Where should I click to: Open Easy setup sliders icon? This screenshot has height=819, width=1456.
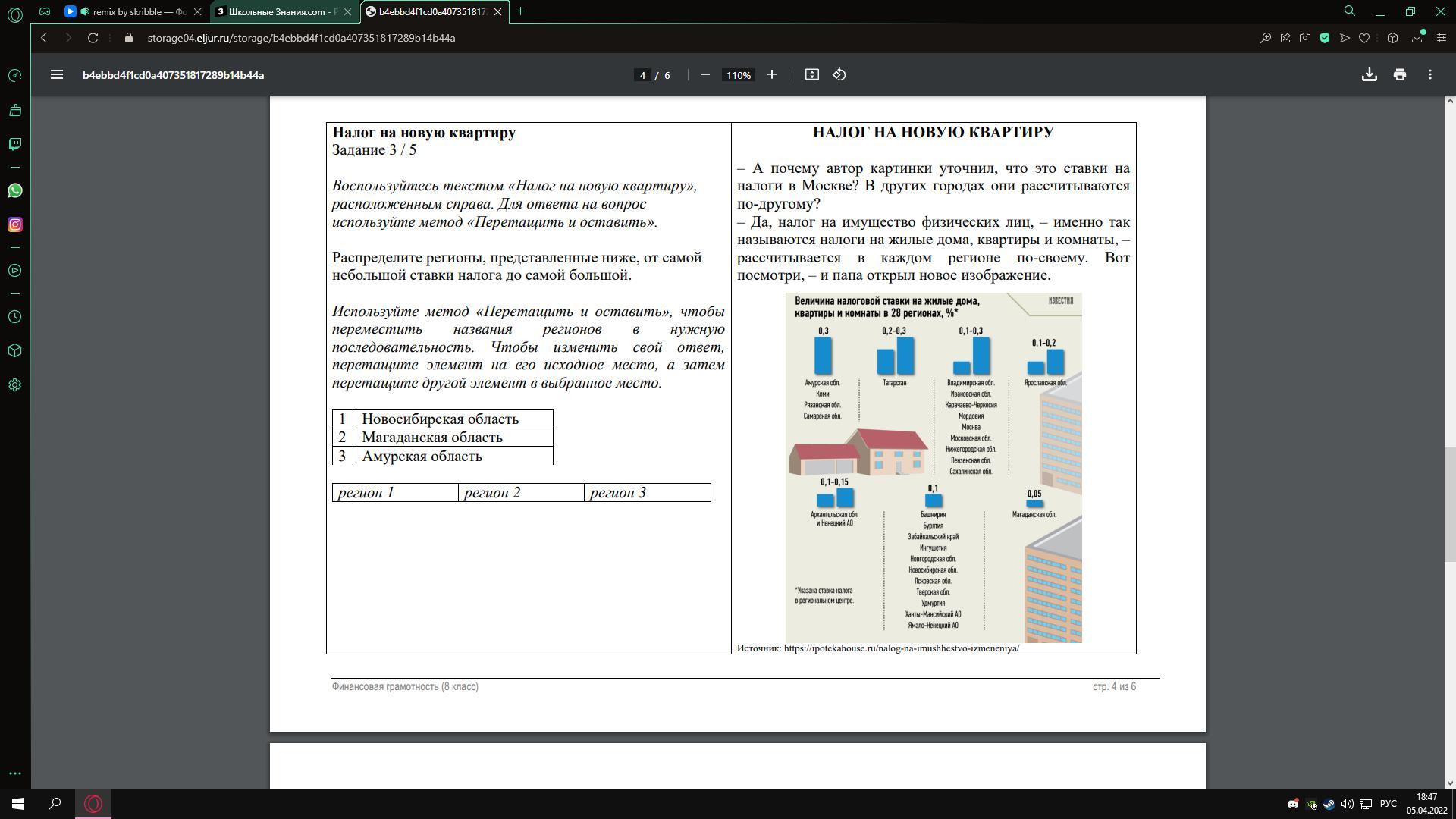coord(1442,38)
